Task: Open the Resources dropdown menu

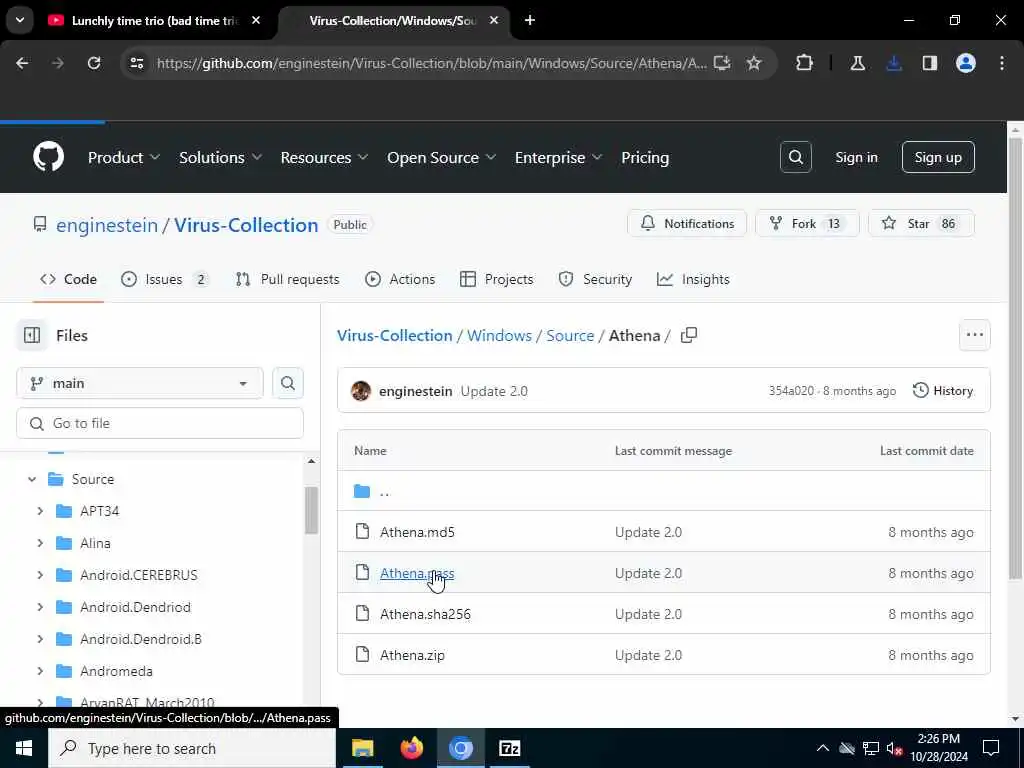Action: pyautogui.click(x=325, y=157)
